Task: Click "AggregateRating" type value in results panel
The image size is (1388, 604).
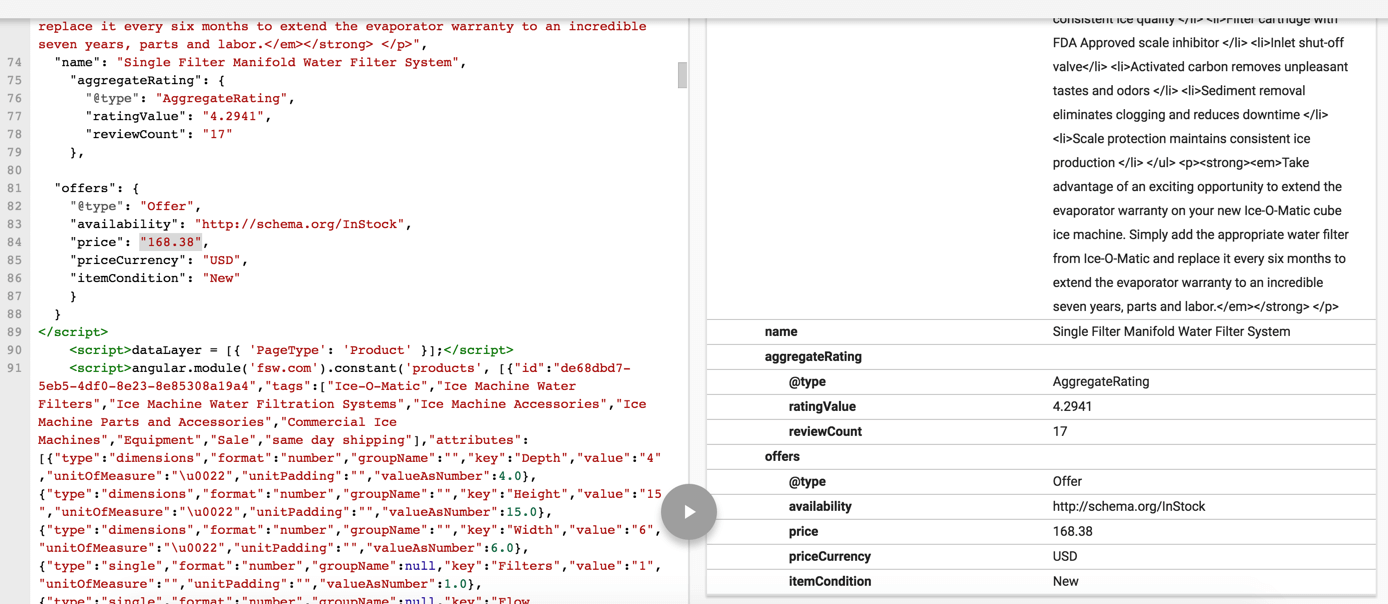Action: pos(1101,382)
